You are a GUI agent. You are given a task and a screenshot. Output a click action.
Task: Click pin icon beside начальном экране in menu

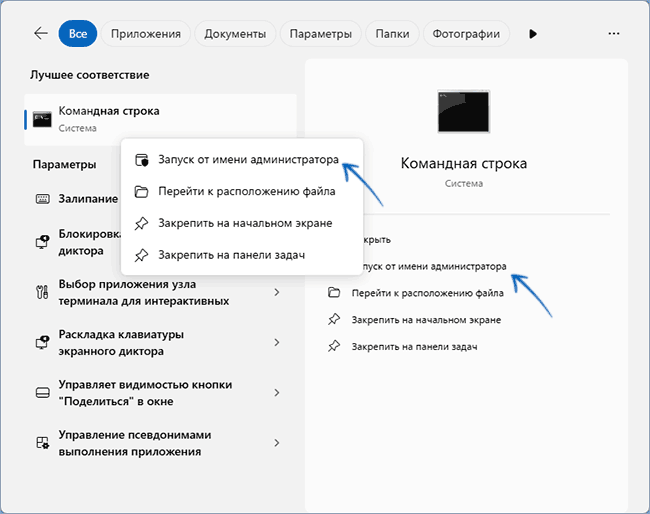pos(141,223)
